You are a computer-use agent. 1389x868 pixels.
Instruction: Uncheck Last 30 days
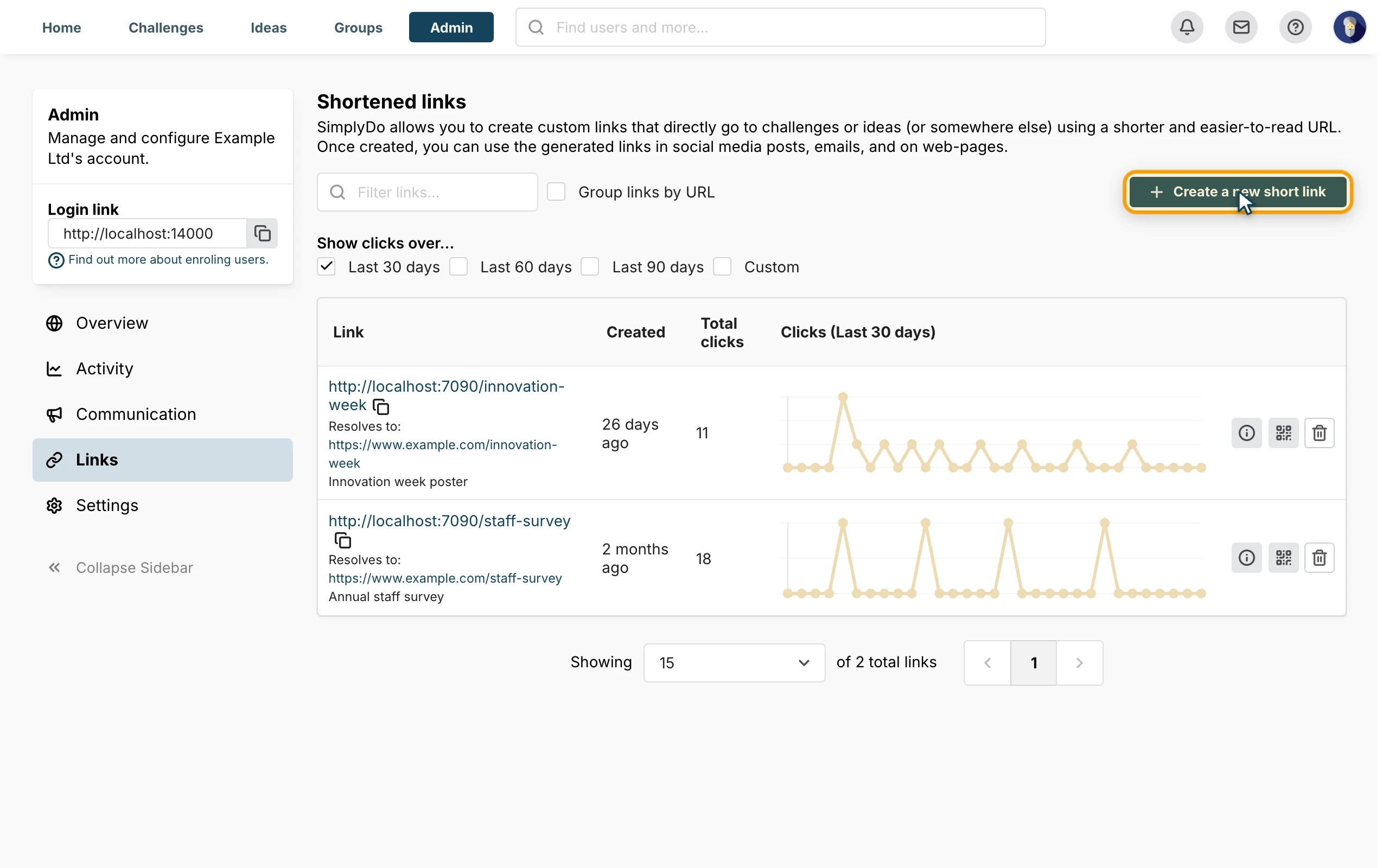pyautogui.click(x=326, y=266)
